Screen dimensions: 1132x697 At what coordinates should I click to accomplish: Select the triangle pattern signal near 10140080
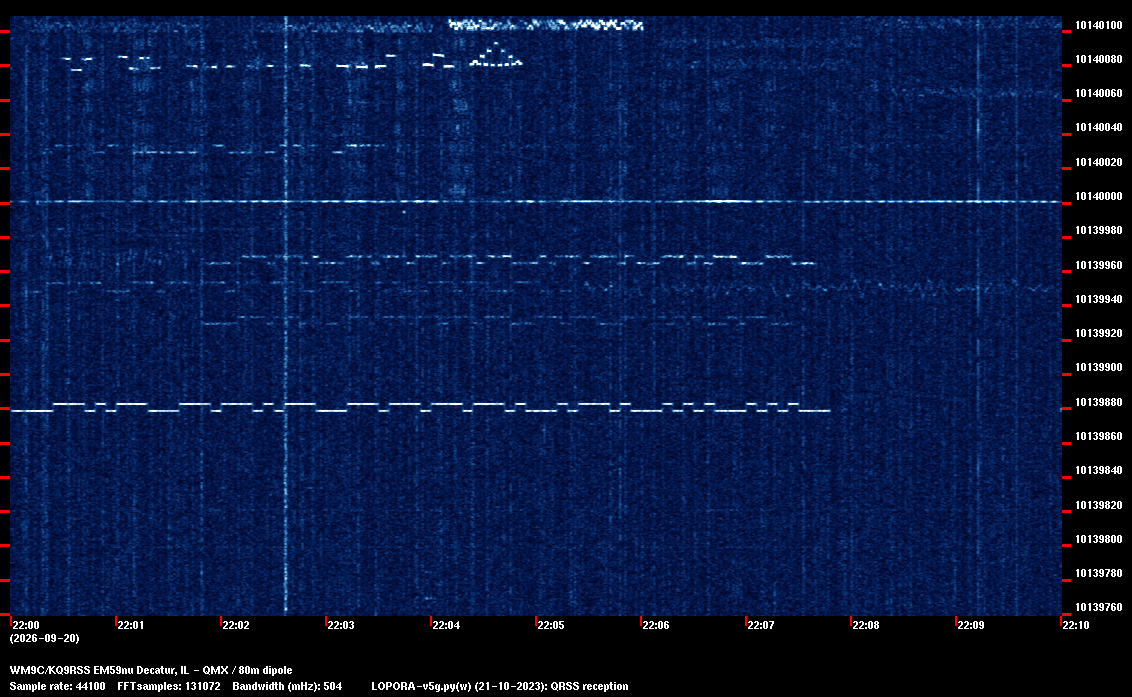pyautogui.click(x=496, y=55)
